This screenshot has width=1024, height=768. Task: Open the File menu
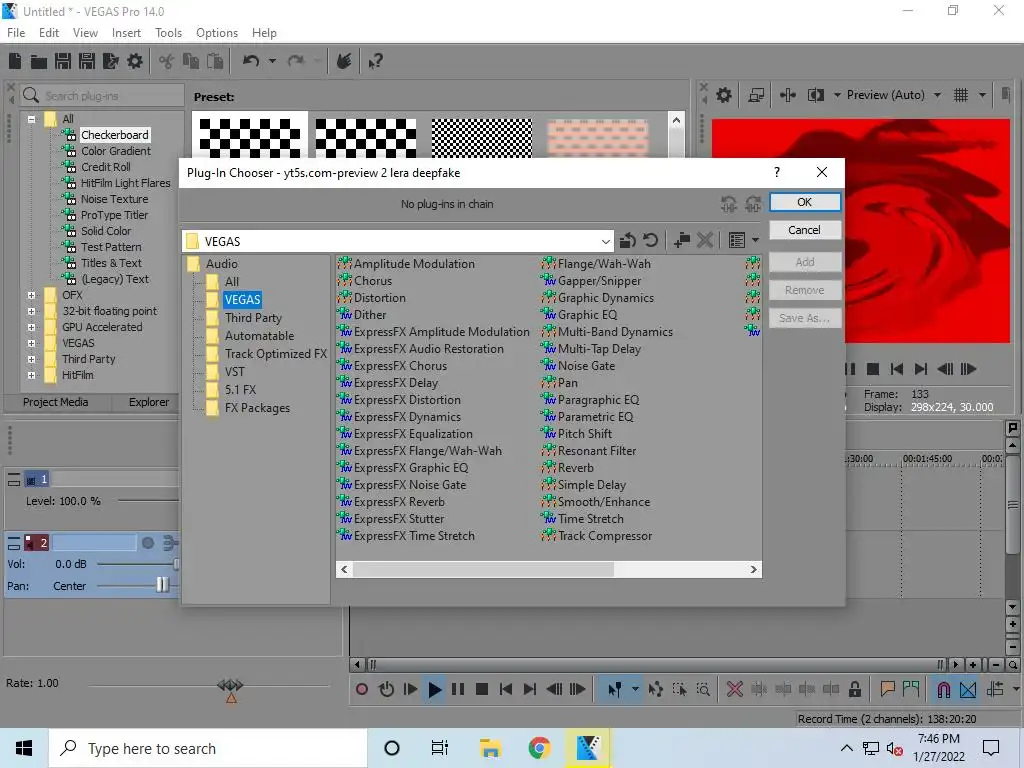click(x=16, y=33)
